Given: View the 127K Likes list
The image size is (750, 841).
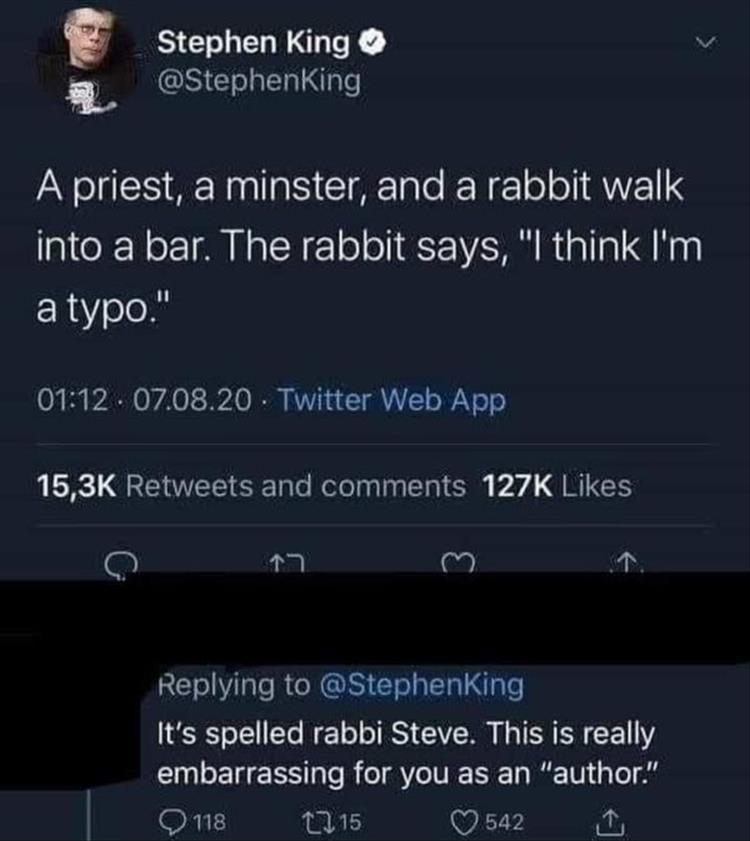Looking at the screenshot, I should pyautogui.click(x=557, y=486).
